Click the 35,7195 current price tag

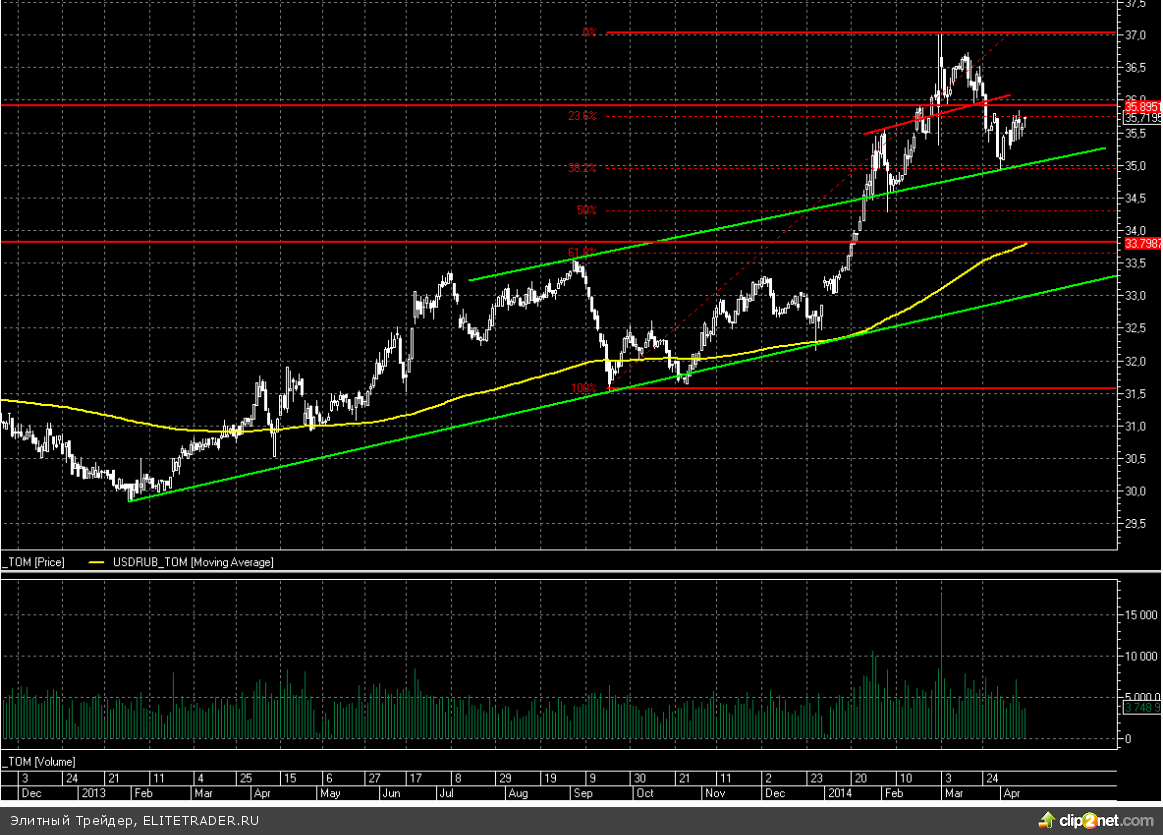(1143, 118)
